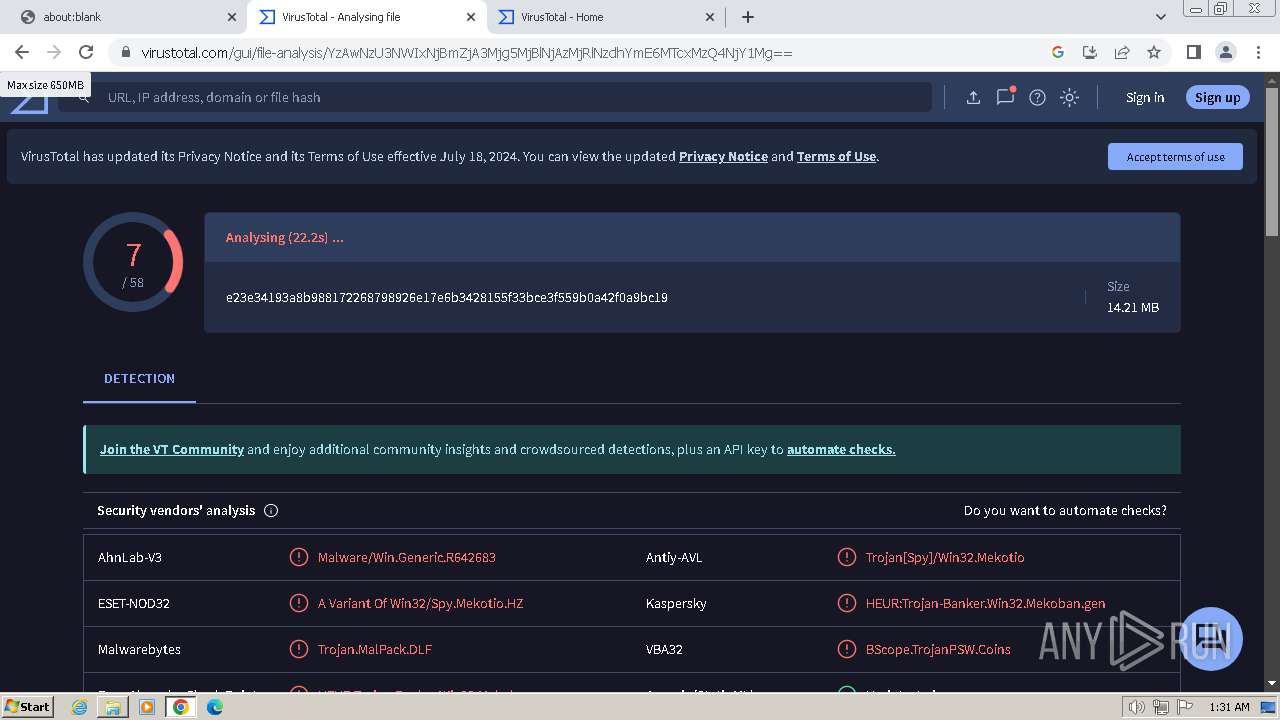1280x720 pixels.
Task: Click the system tray volume icon
Action: pos(1136,707)
